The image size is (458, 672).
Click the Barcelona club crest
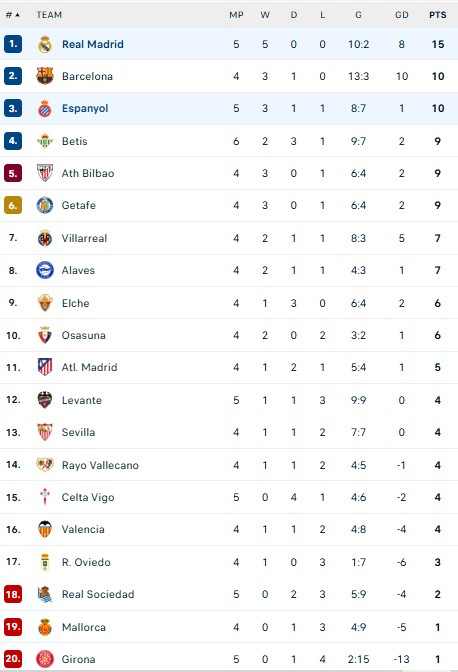[x=45, y=76]
